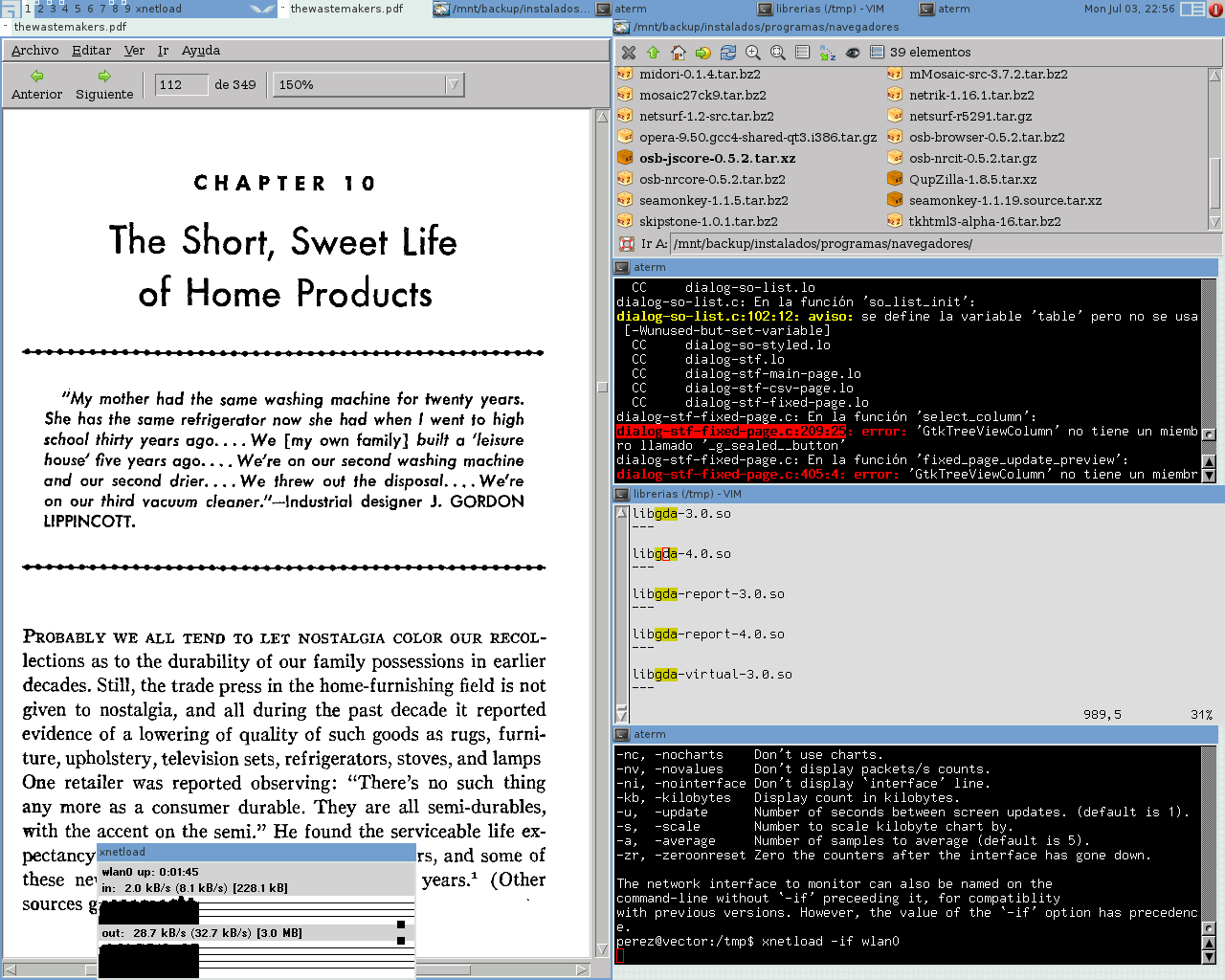Image resolution: width=1225 pixels, height=980 pixels.
Task: Select netsurf-1.2-src.tar.bz2 file
Action: 706,116
